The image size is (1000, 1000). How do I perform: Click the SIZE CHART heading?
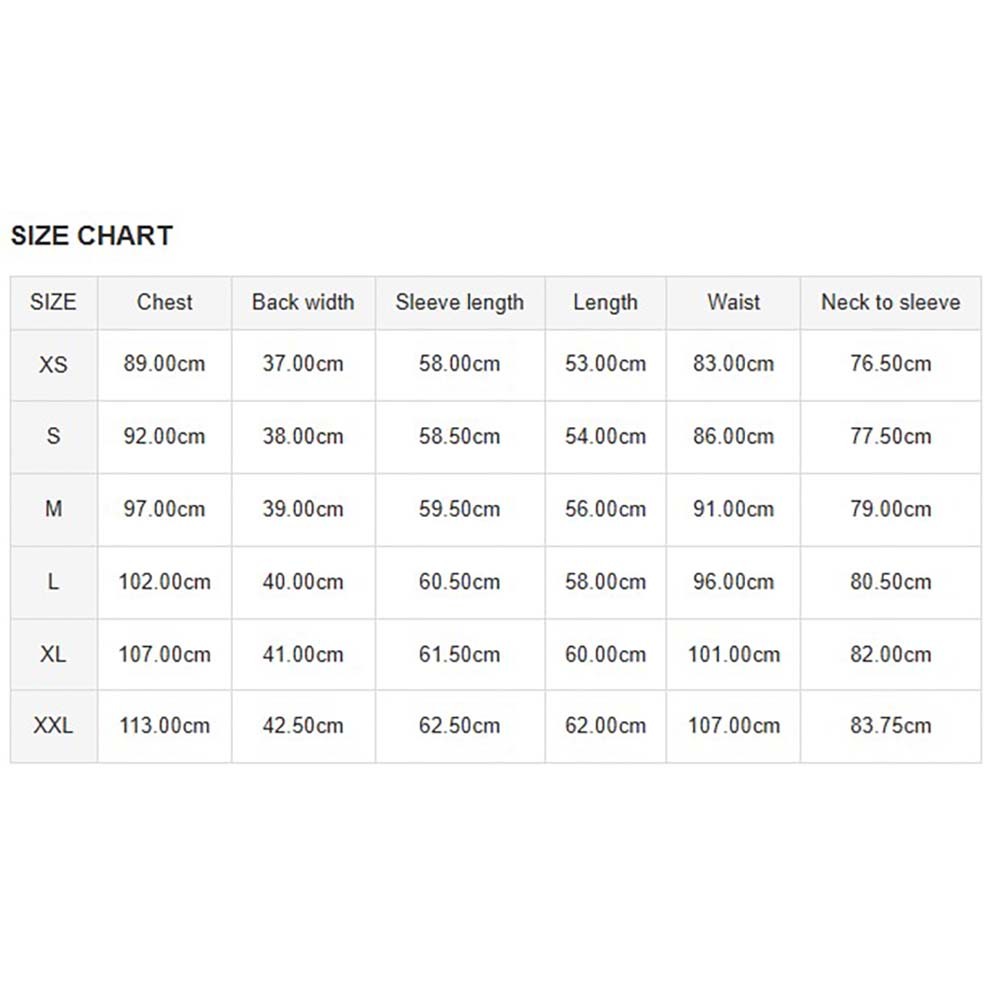(92, 236)
